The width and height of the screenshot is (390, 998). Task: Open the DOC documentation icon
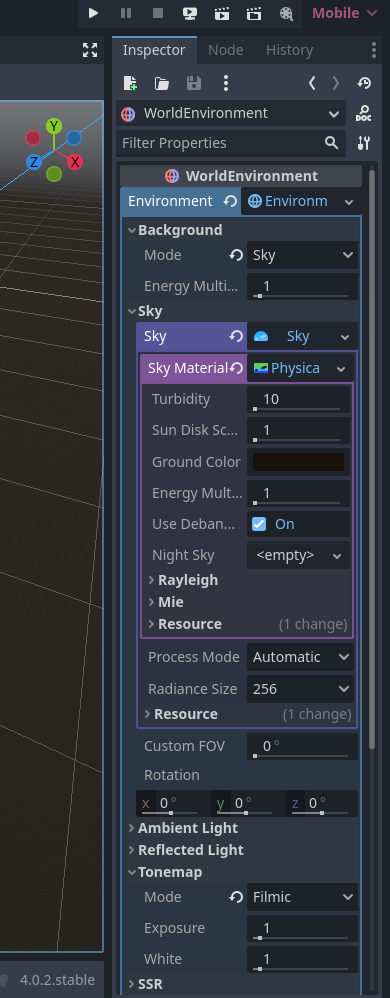(x=363, y=114)
